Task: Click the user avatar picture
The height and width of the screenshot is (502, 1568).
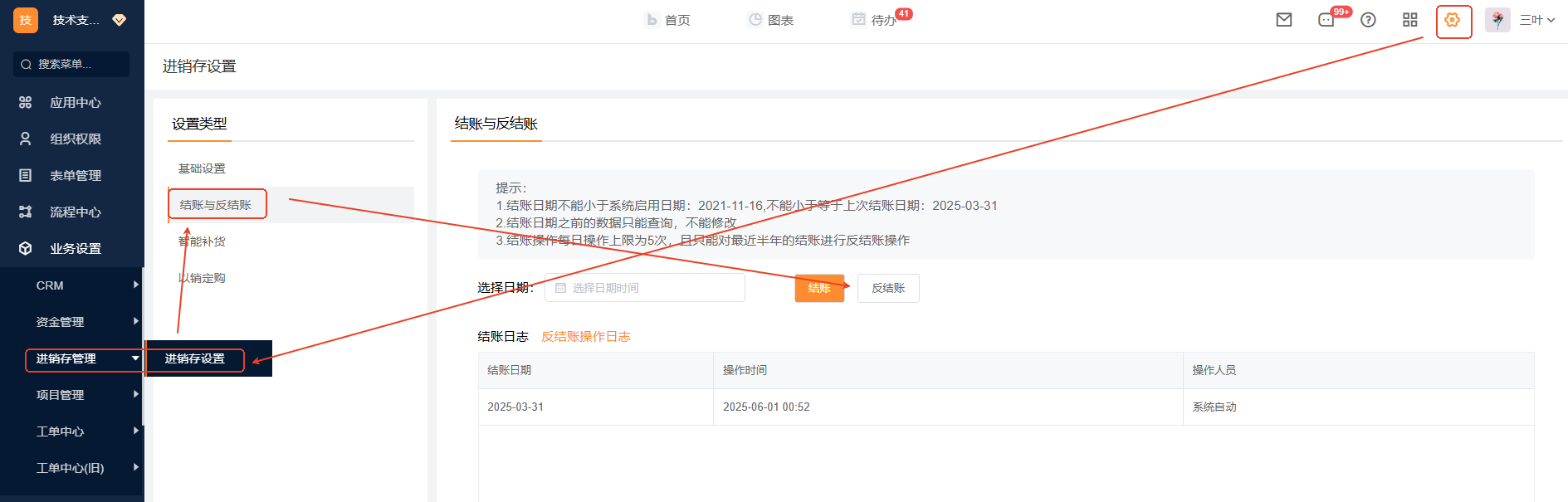Action: (x=1497, y=20)
